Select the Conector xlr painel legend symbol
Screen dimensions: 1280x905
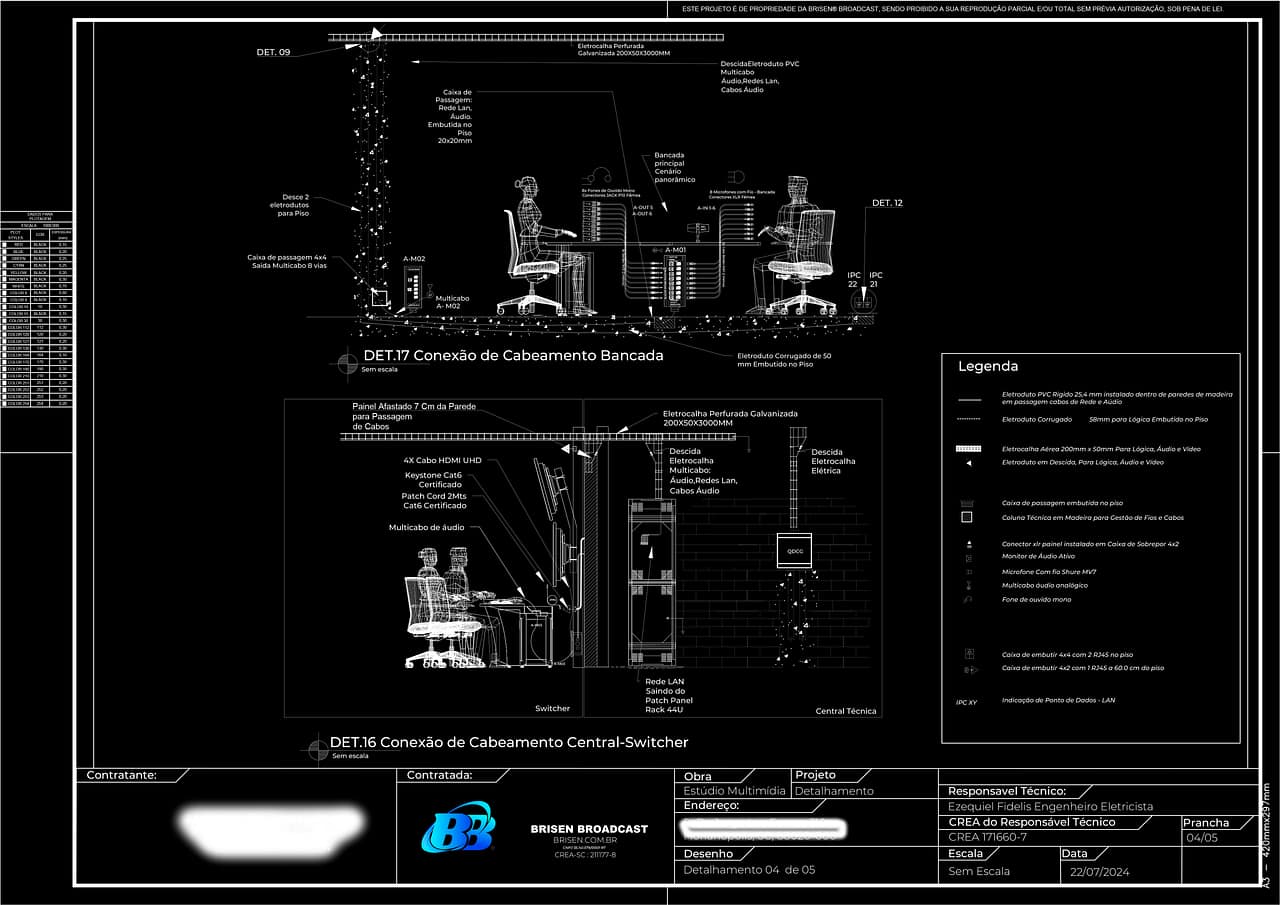coord(969,544)
